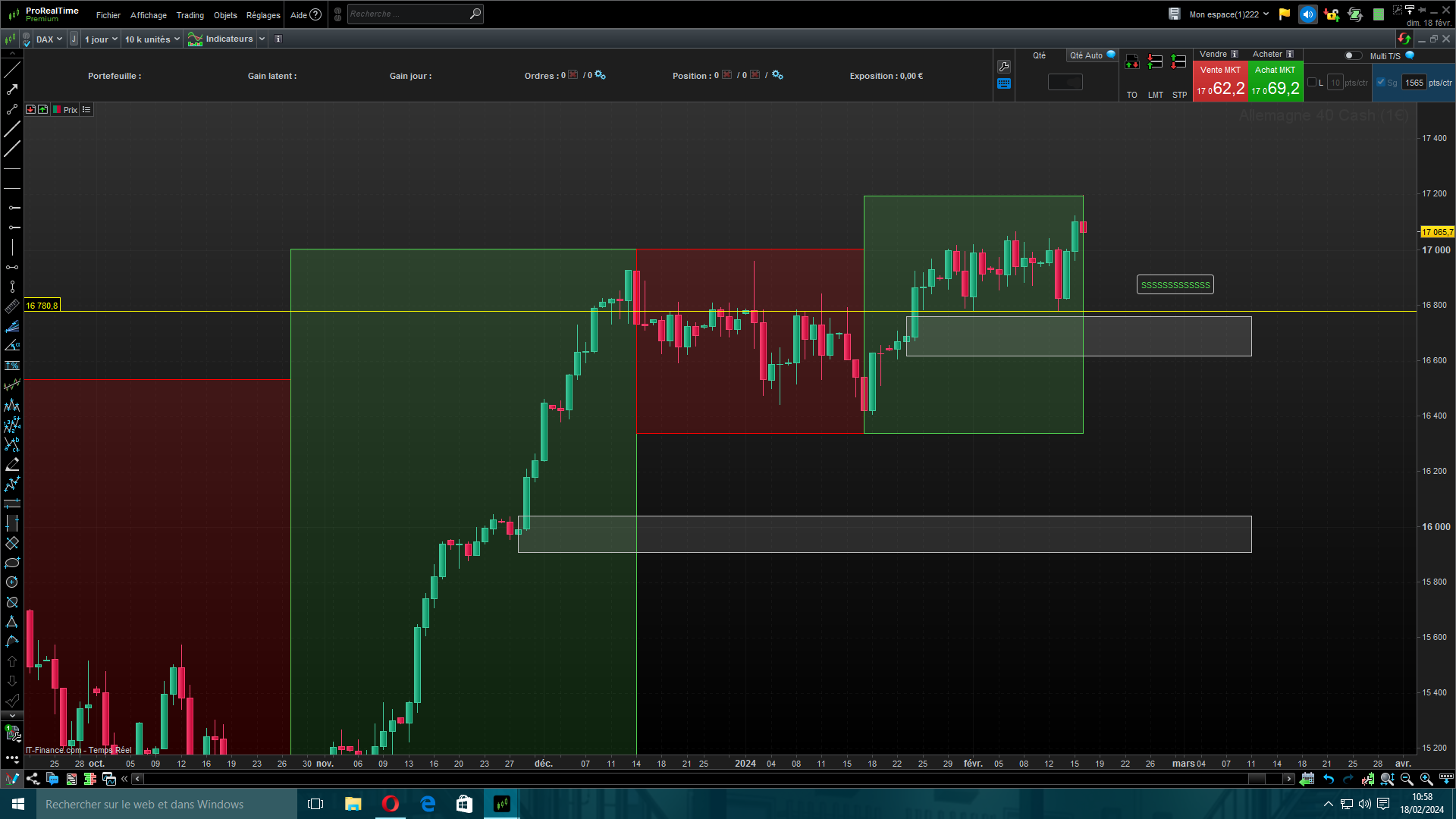Click the blue undo arrow icon
The width and height of the screenshot is (1456, 819).
1329,779
